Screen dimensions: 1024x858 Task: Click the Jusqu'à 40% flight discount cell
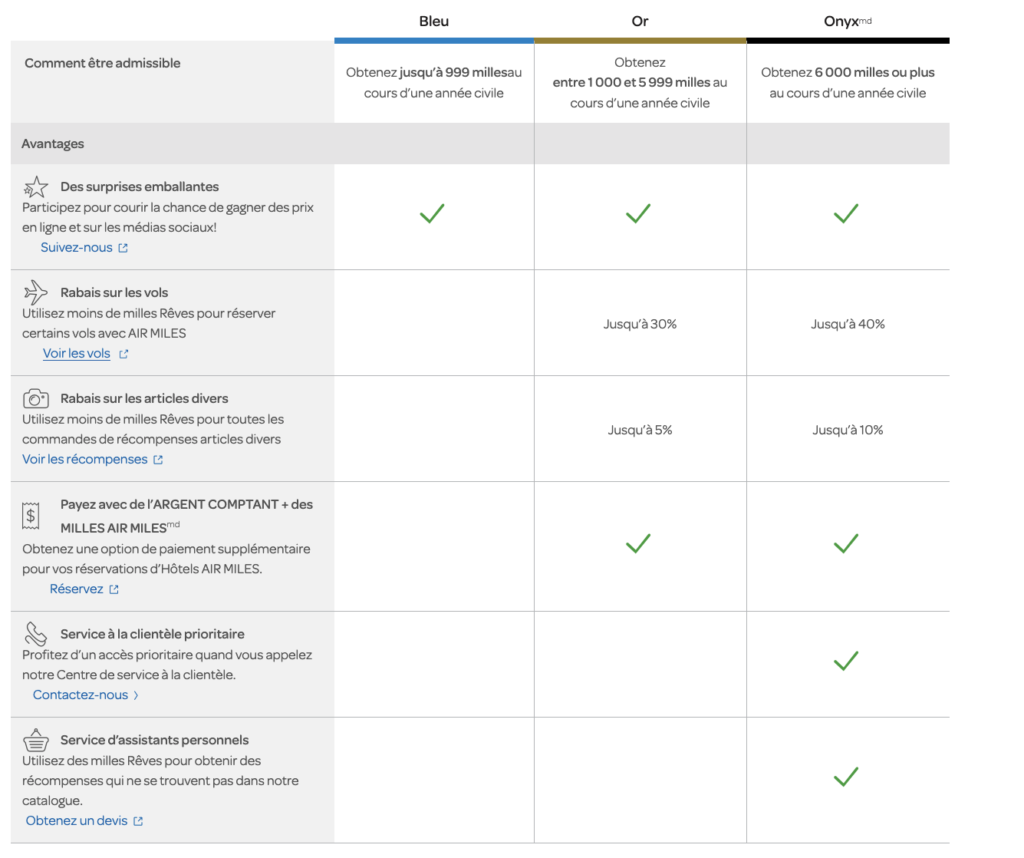pos(847,324)
